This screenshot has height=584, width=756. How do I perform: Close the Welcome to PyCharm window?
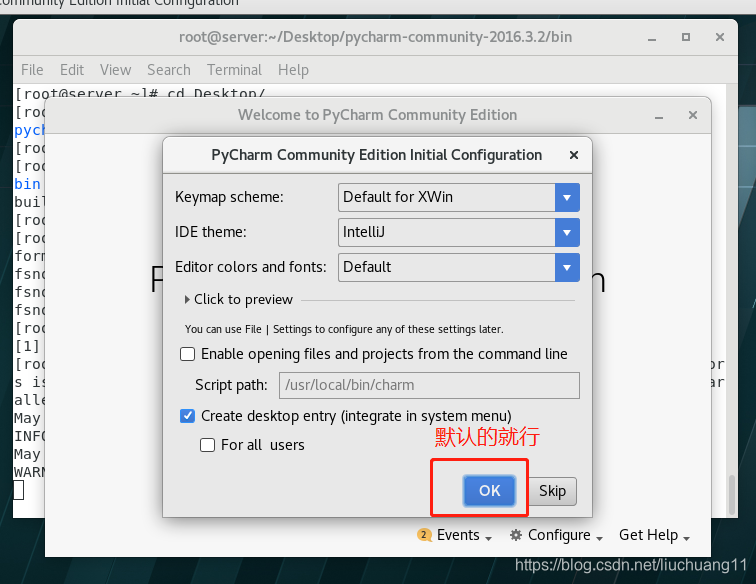pyautogui.click(x=693, y=115)
